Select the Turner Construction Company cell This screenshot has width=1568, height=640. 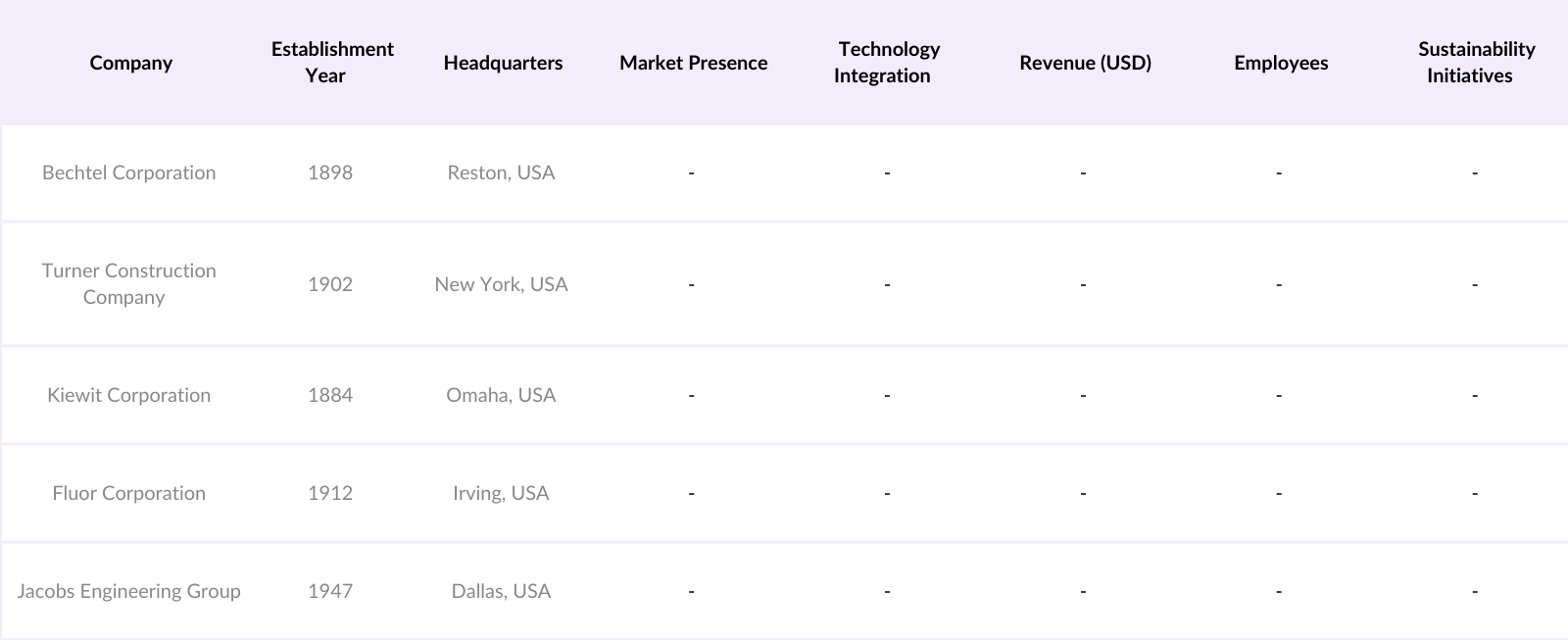click(x=128, y=284)
